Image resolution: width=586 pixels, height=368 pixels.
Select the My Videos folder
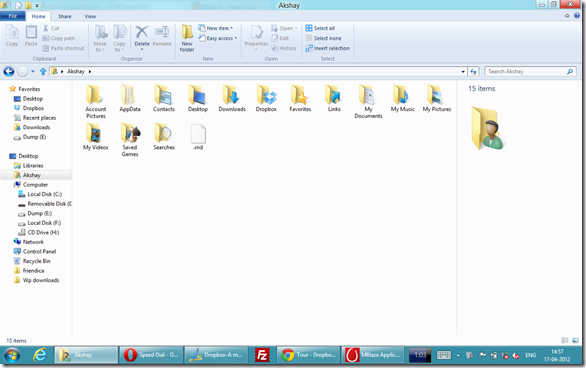(96, 136)
